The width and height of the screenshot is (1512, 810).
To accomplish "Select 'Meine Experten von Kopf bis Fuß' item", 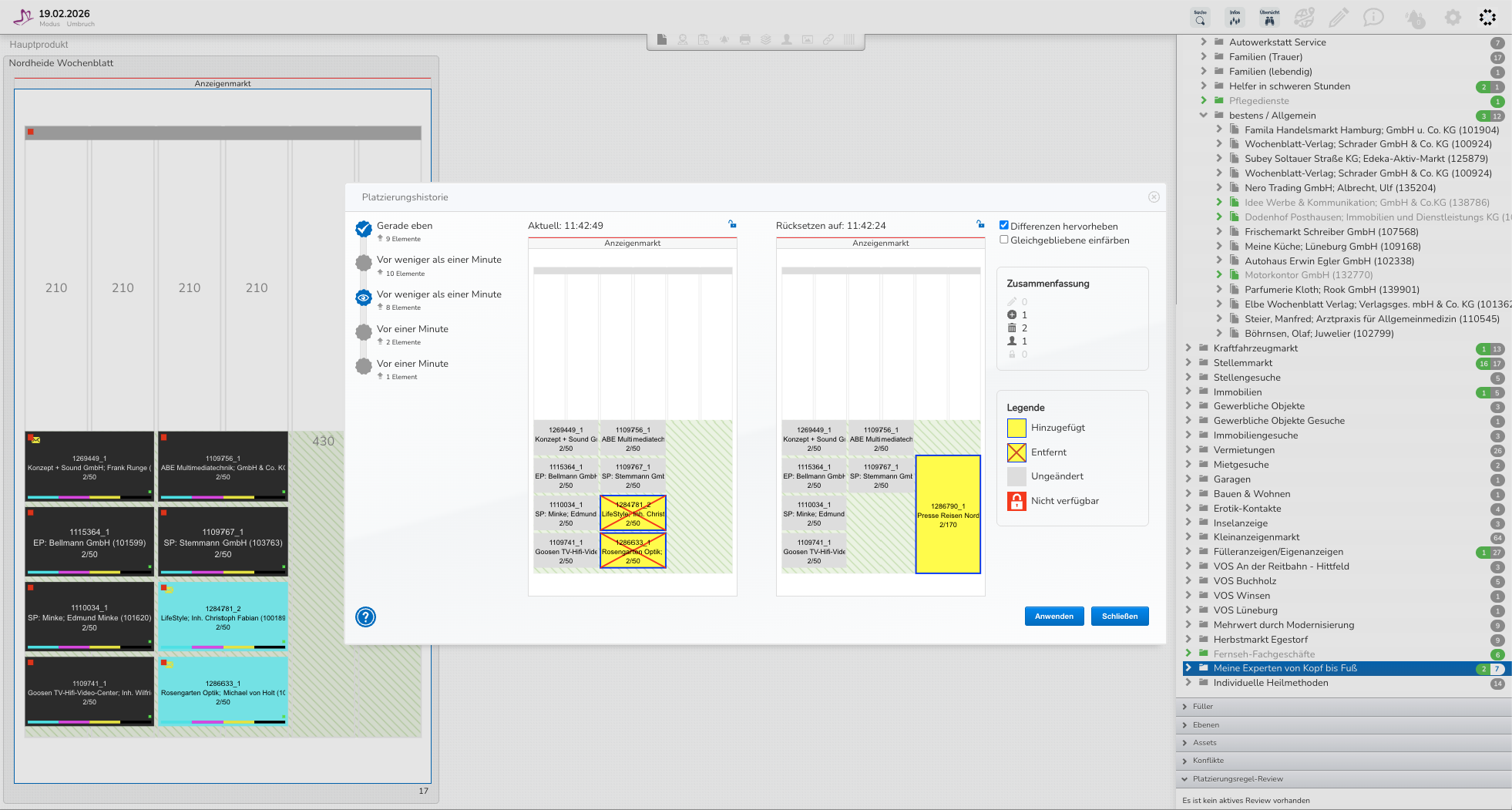I will (1285, 668).
